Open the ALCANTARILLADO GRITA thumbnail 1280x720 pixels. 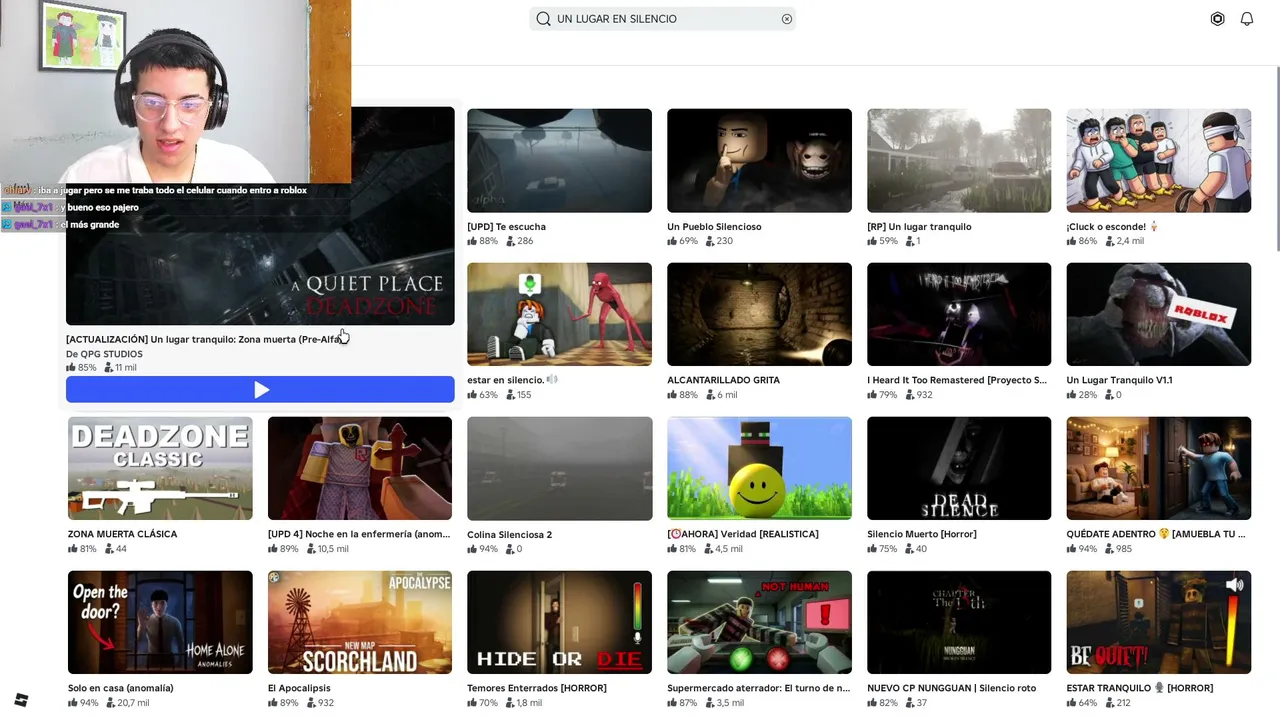pos(759,314)
